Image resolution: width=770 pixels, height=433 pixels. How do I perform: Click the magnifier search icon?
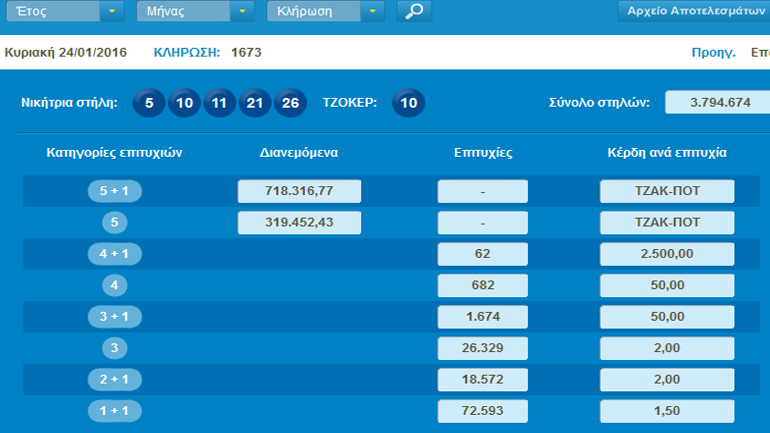(414, 11)
